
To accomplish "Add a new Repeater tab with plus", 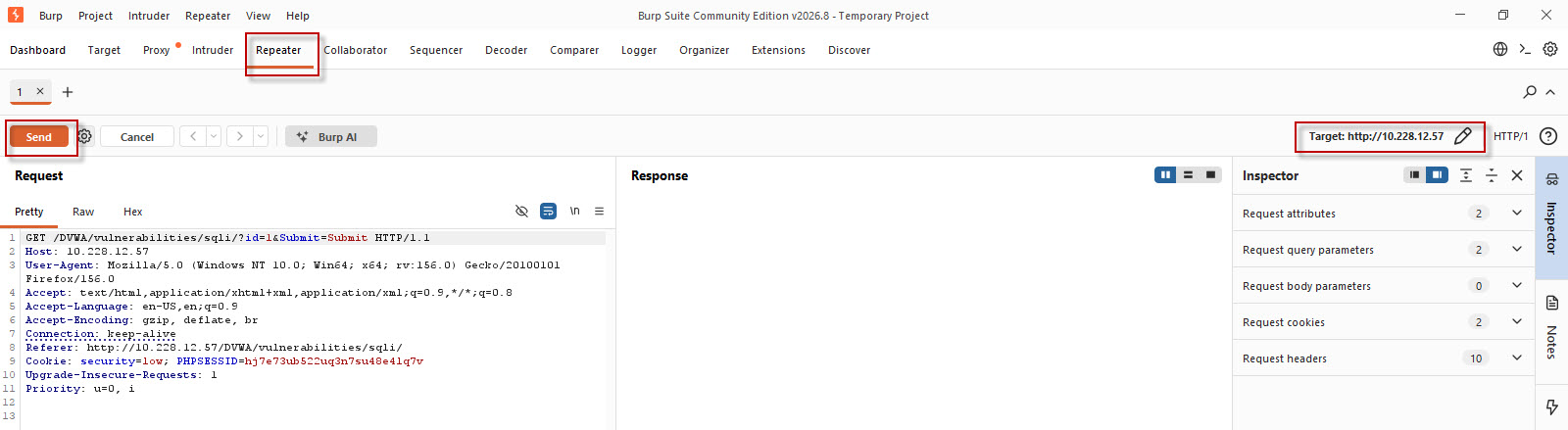I will [x=68, y=92].
